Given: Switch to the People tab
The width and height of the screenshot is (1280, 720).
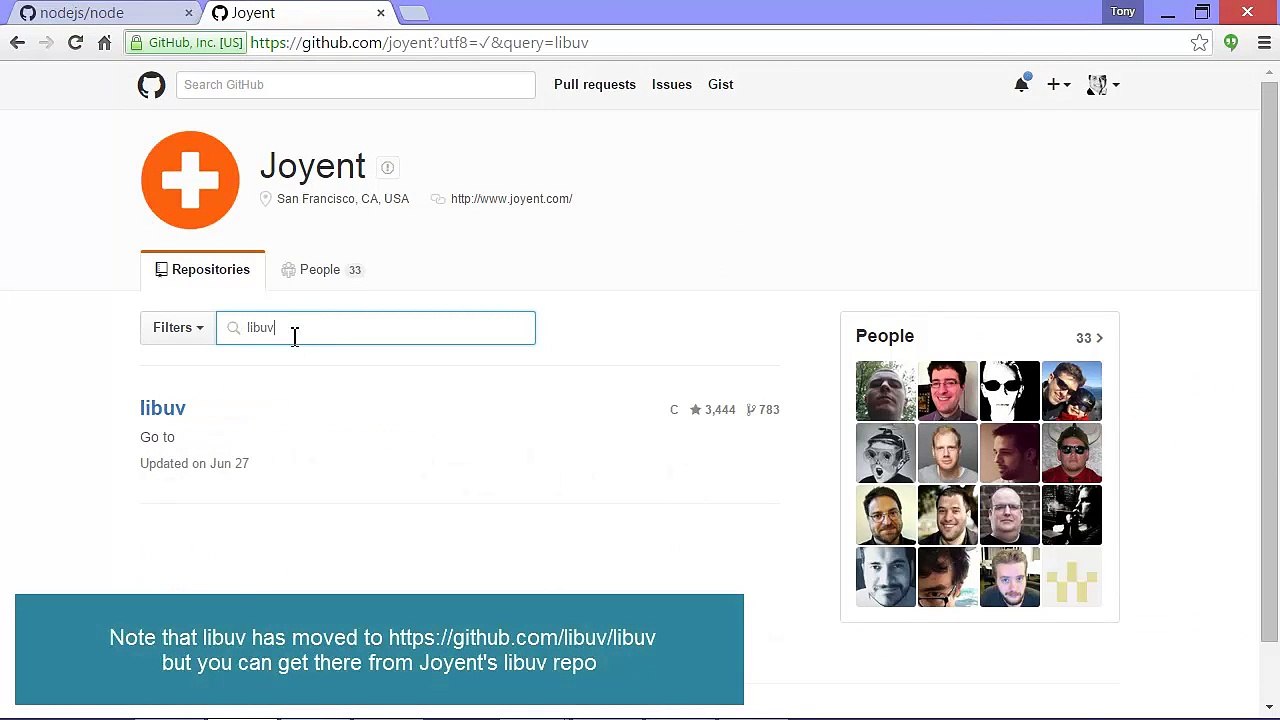Looking at the screenshot, I should pyautogui.click(x=321, y=270).
